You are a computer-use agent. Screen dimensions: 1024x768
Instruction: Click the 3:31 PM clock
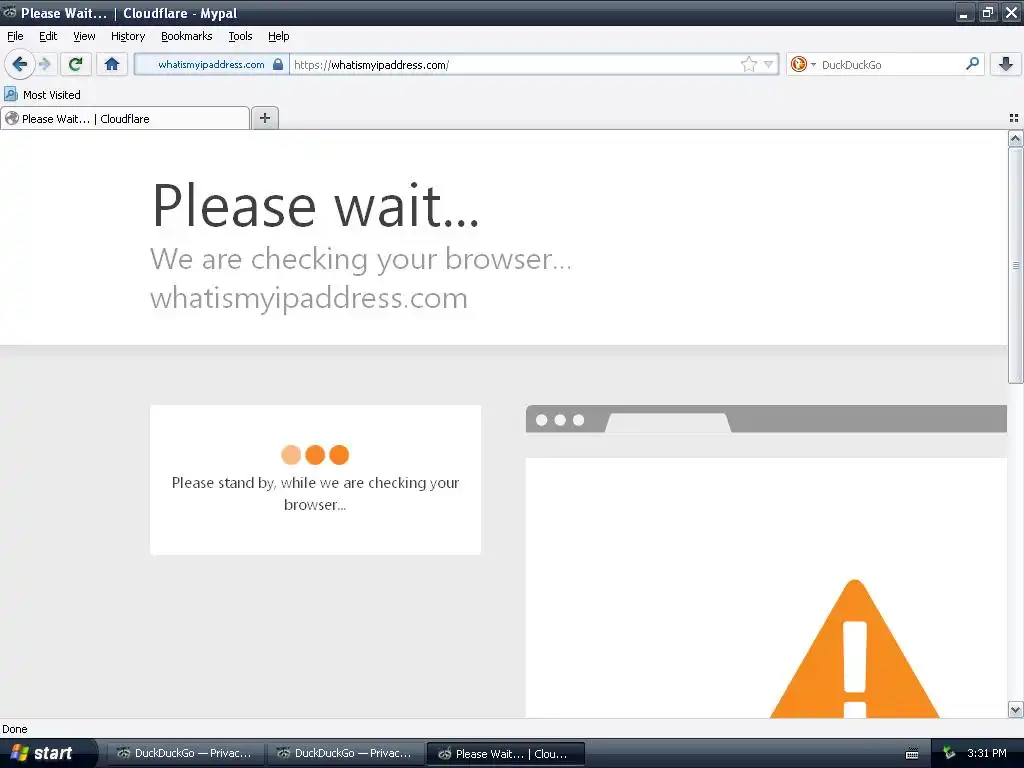click(x=987, y=753)
